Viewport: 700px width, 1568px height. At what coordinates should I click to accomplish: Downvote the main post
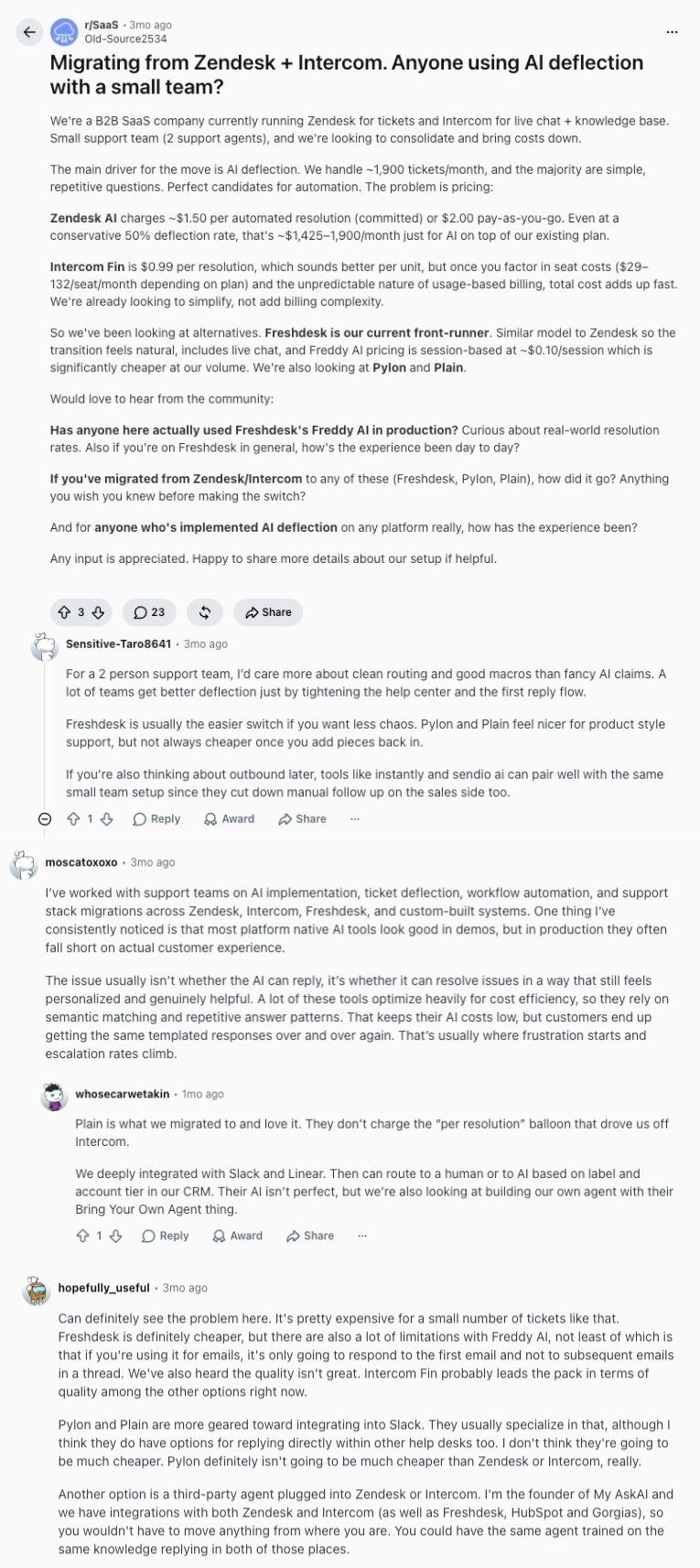(x=98, y=612)
